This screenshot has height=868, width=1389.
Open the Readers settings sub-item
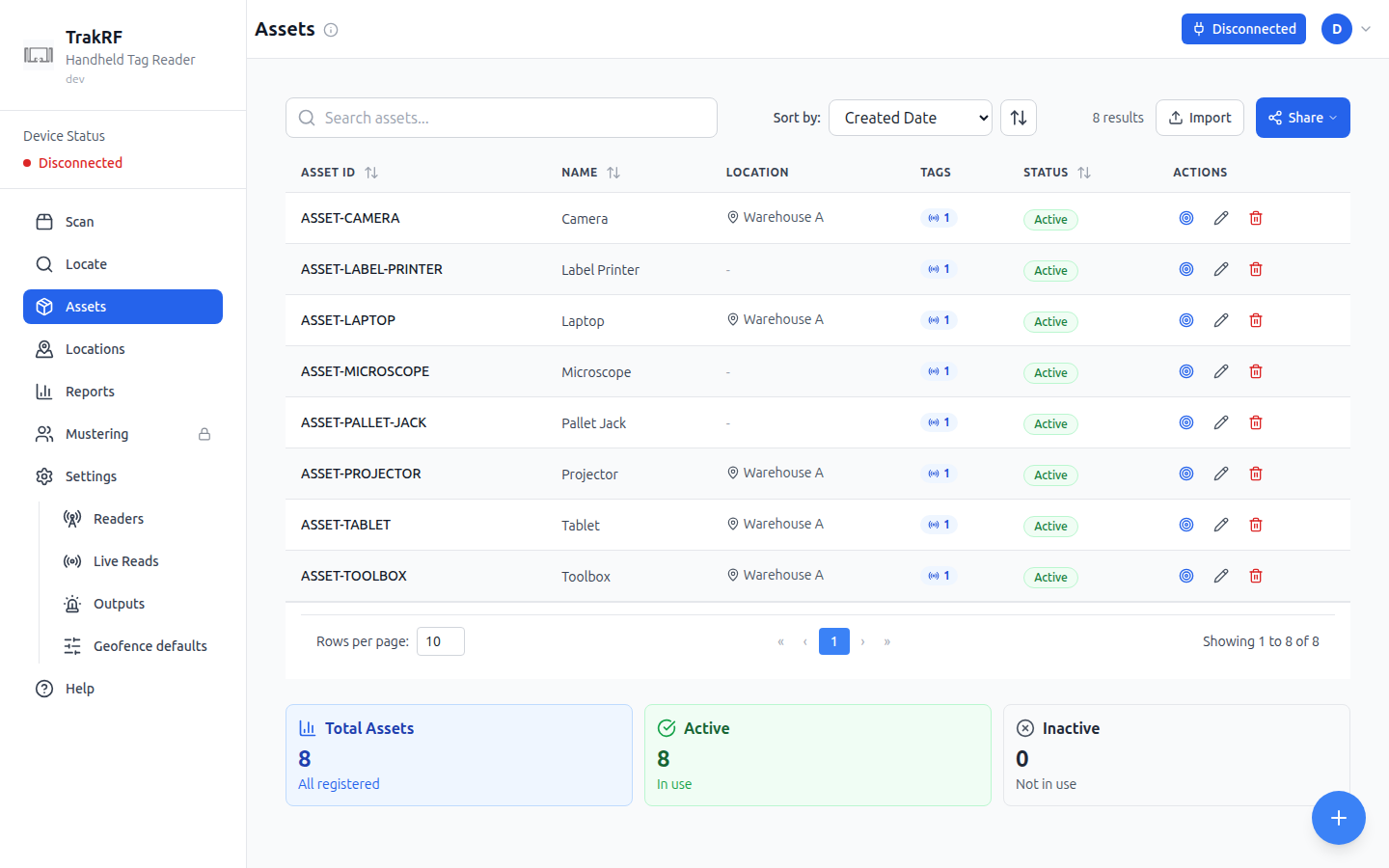tap(136, 519)
